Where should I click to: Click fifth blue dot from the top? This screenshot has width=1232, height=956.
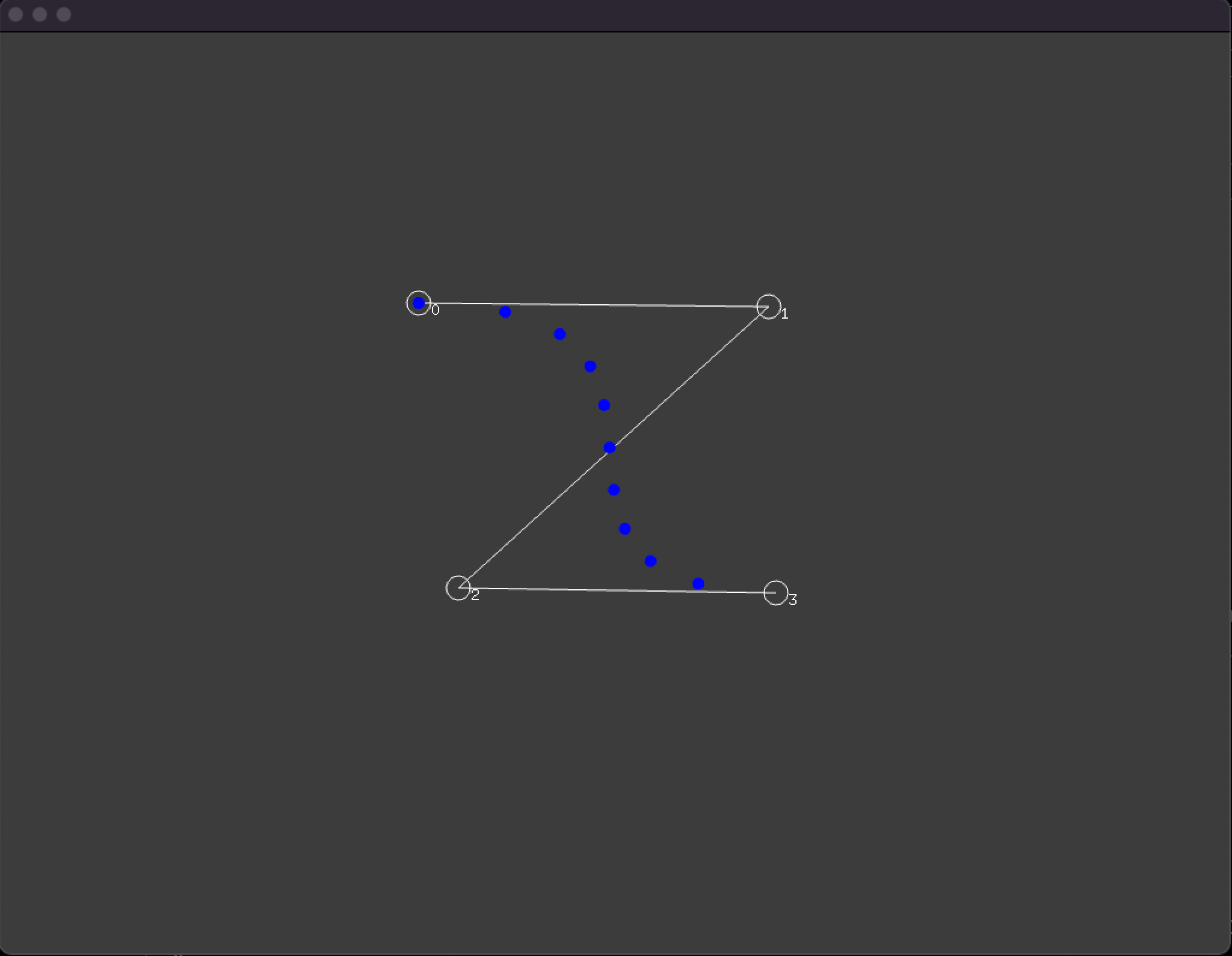click(604, 405)
